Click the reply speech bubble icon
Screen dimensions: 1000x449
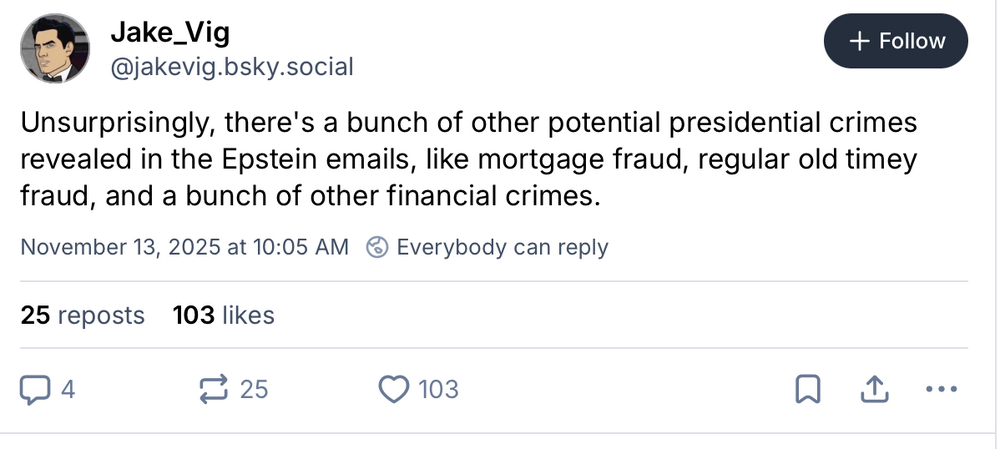(36, 388)
